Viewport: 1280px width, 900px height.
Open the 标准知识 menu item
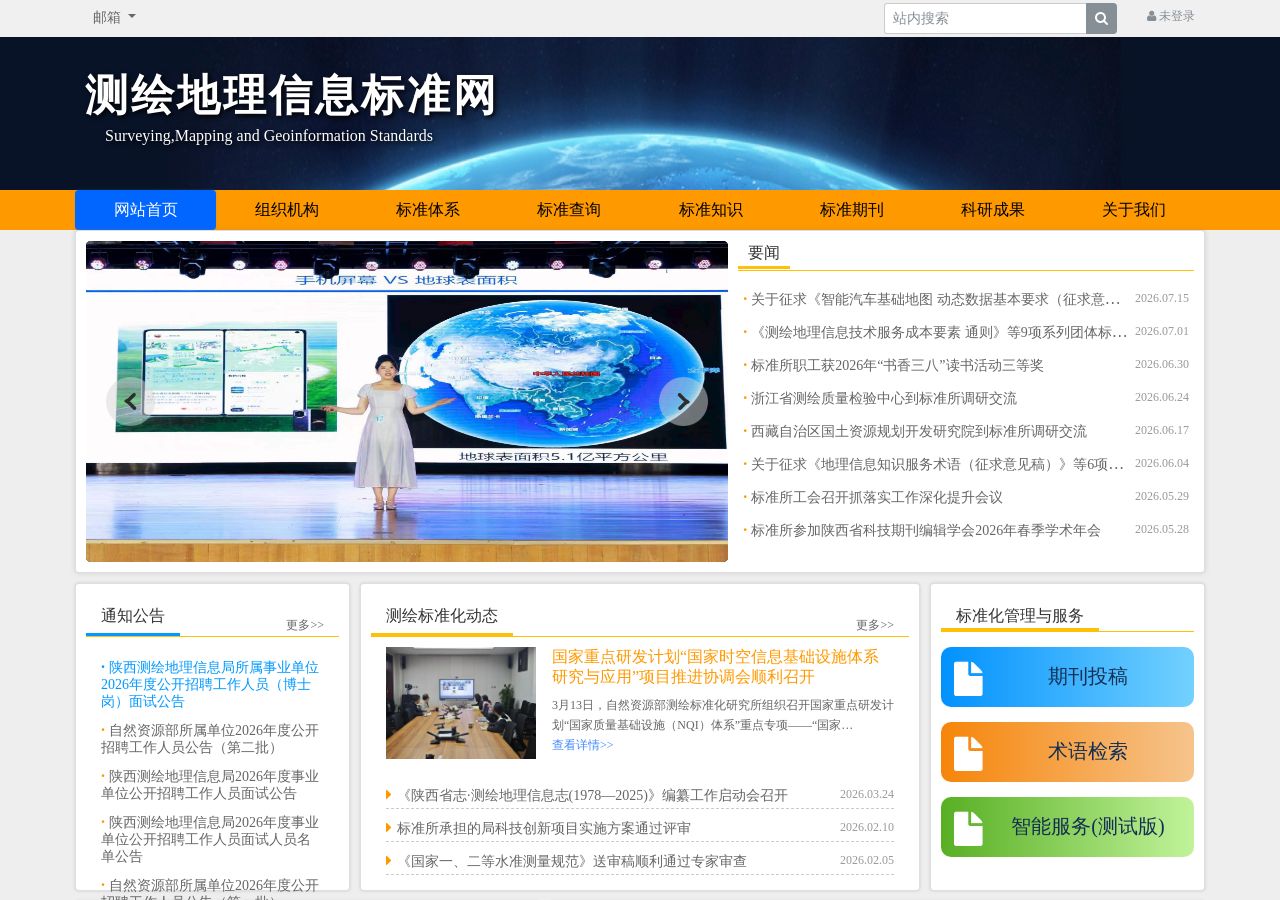click(711, 210)
